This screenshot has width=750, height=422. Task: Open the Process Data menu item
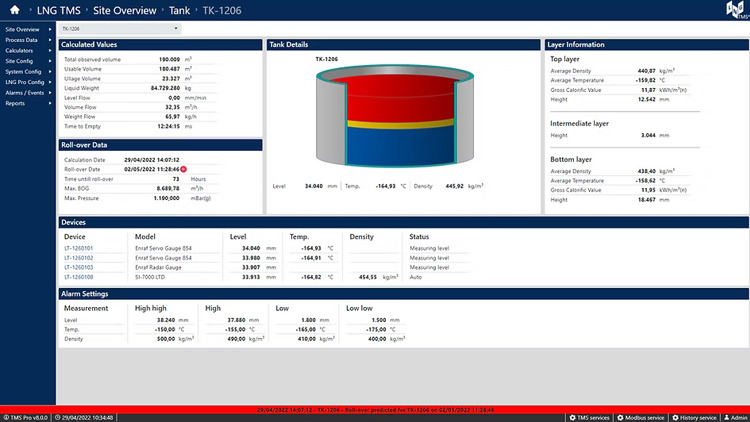pyautogui.click(x=25, y=40)
